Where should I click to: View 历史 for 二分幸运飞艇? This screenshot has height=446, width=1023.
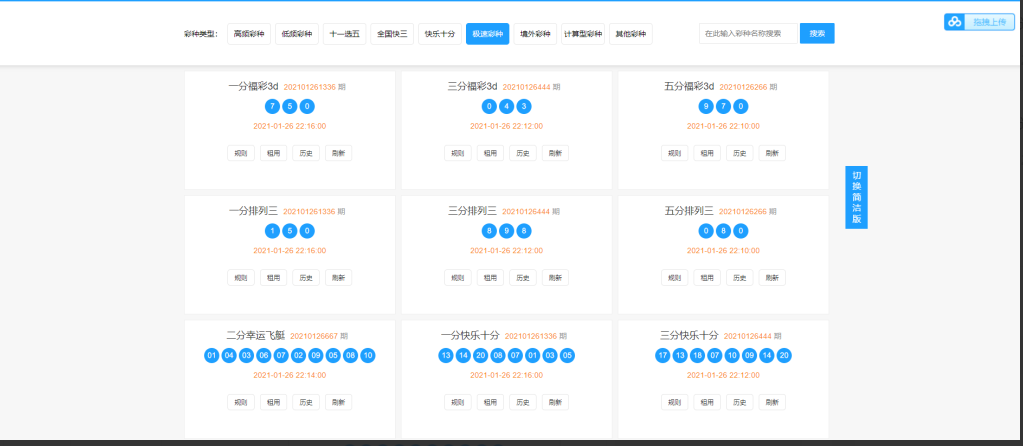pyautogui.click(x=306, y=402)
